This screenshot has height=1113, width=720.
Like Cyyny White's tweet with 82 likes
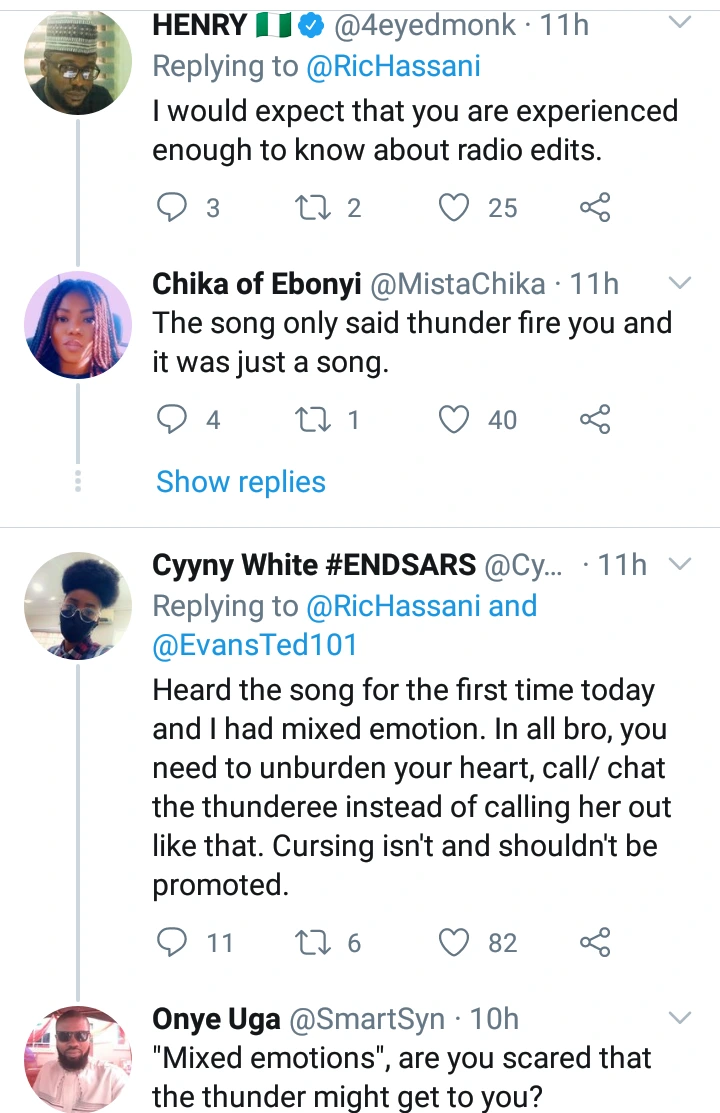[456, 942]
